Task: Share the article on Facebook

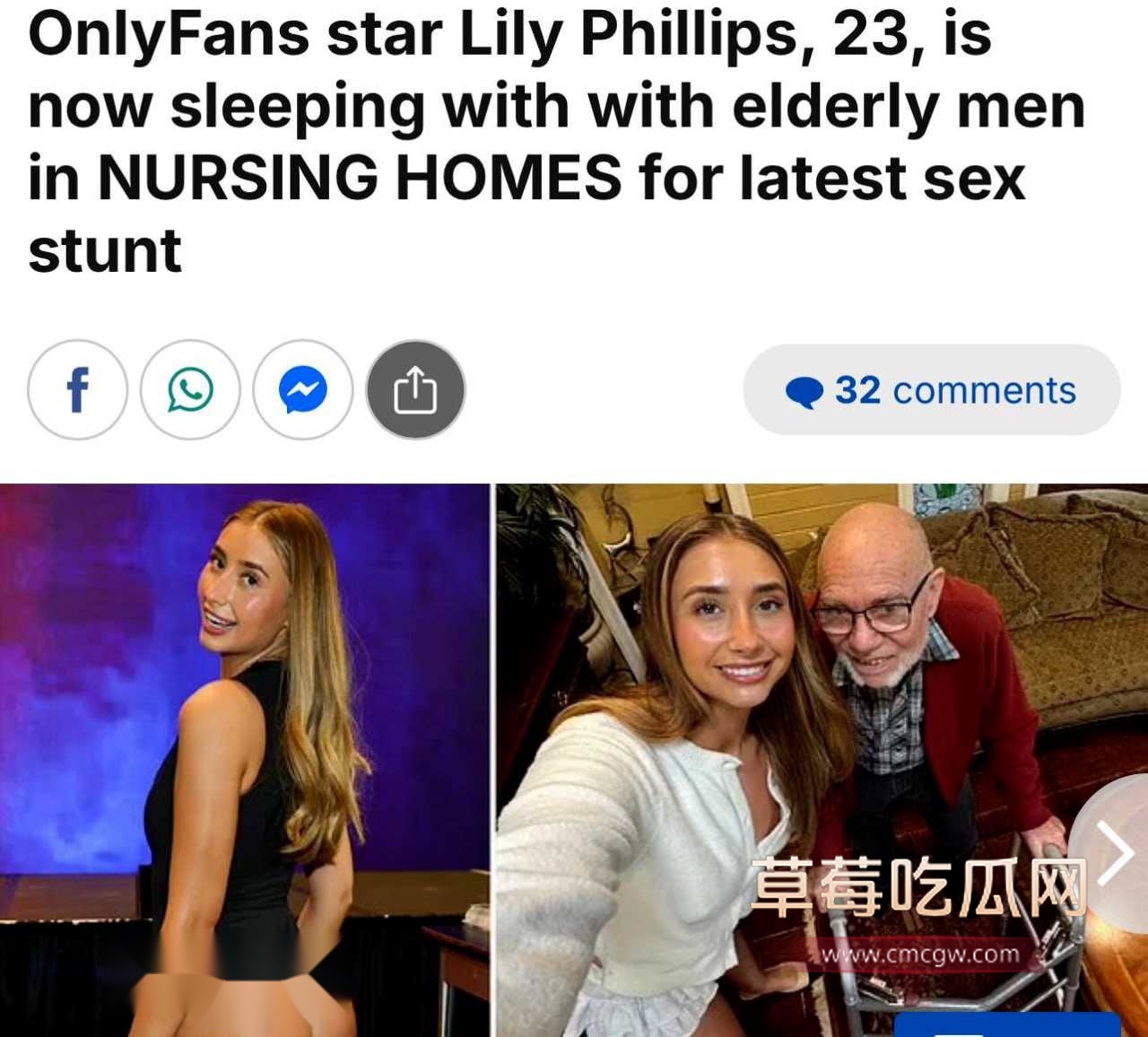Action: pyautogui.click(x=77, y=390)
